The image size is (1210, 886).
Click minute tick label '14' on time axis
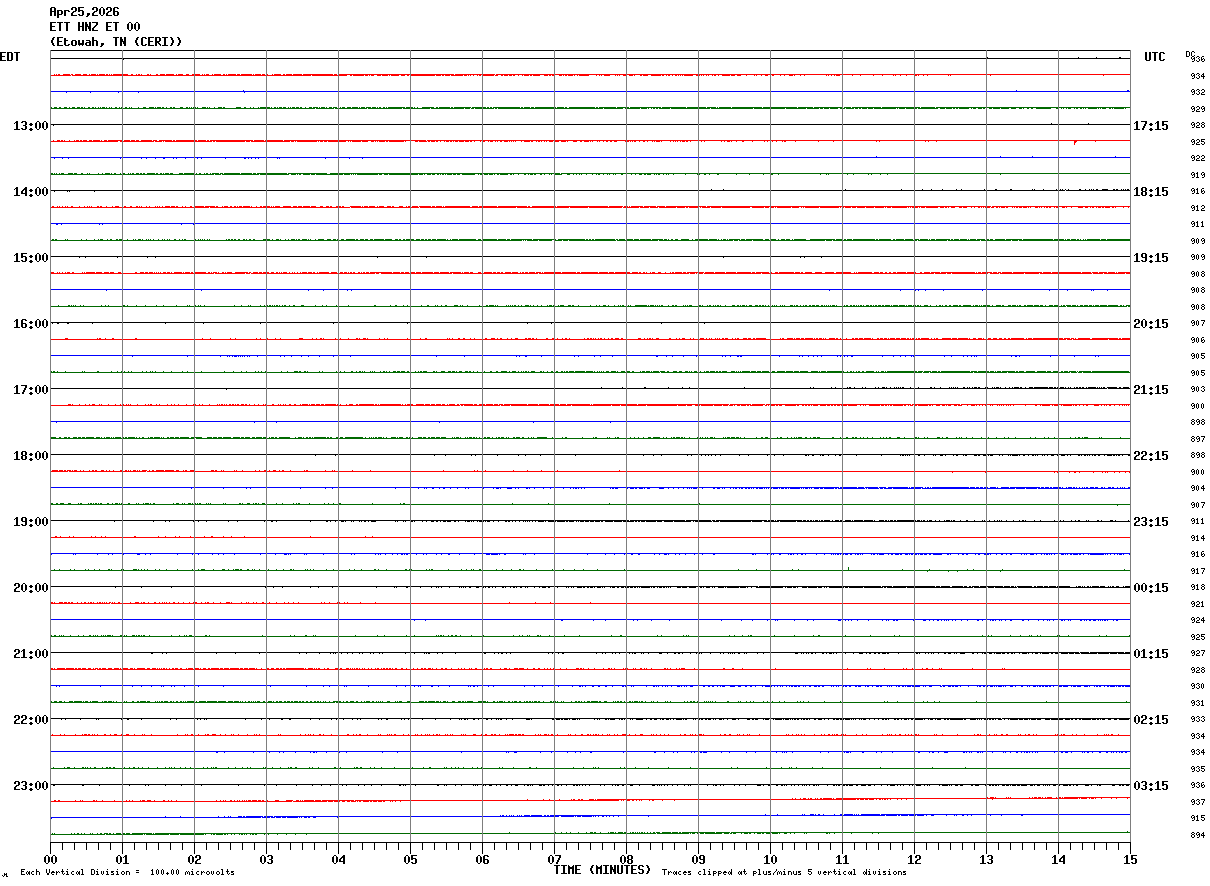click(x=1058, y=859)
